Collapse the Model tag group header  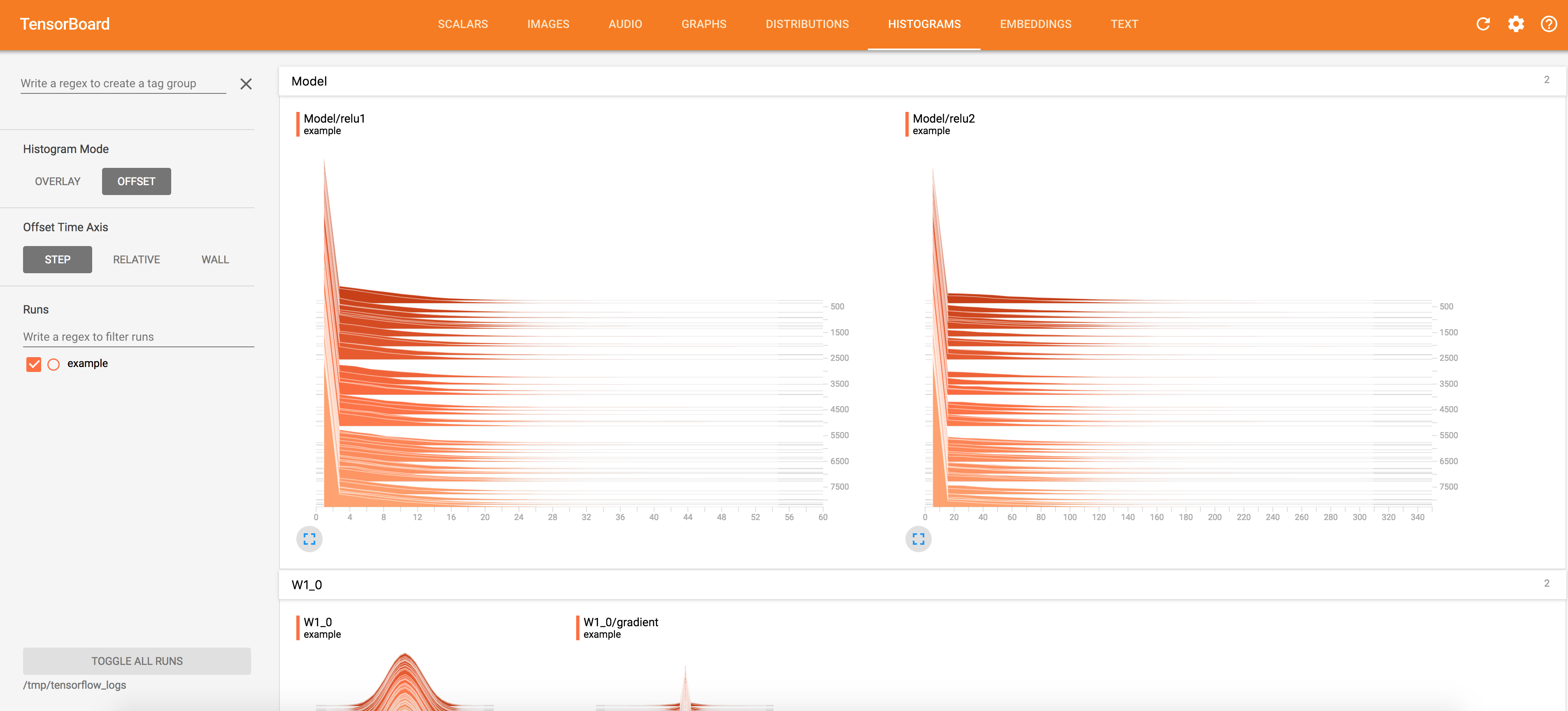pos(309,81)
